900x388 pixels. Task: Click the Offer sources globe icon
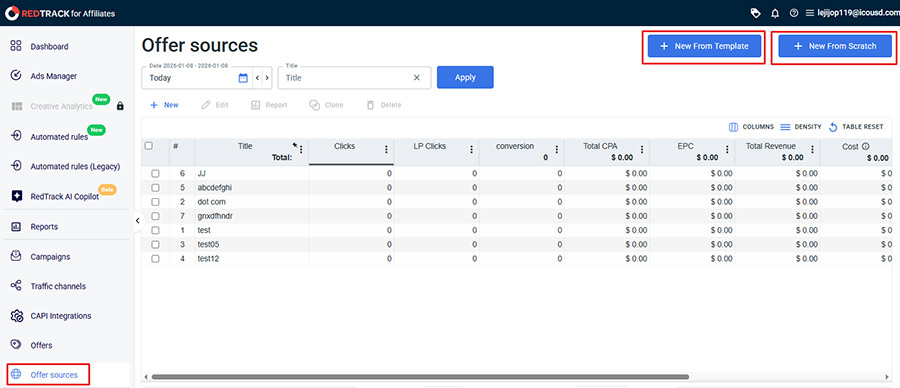tap(16, 375)
